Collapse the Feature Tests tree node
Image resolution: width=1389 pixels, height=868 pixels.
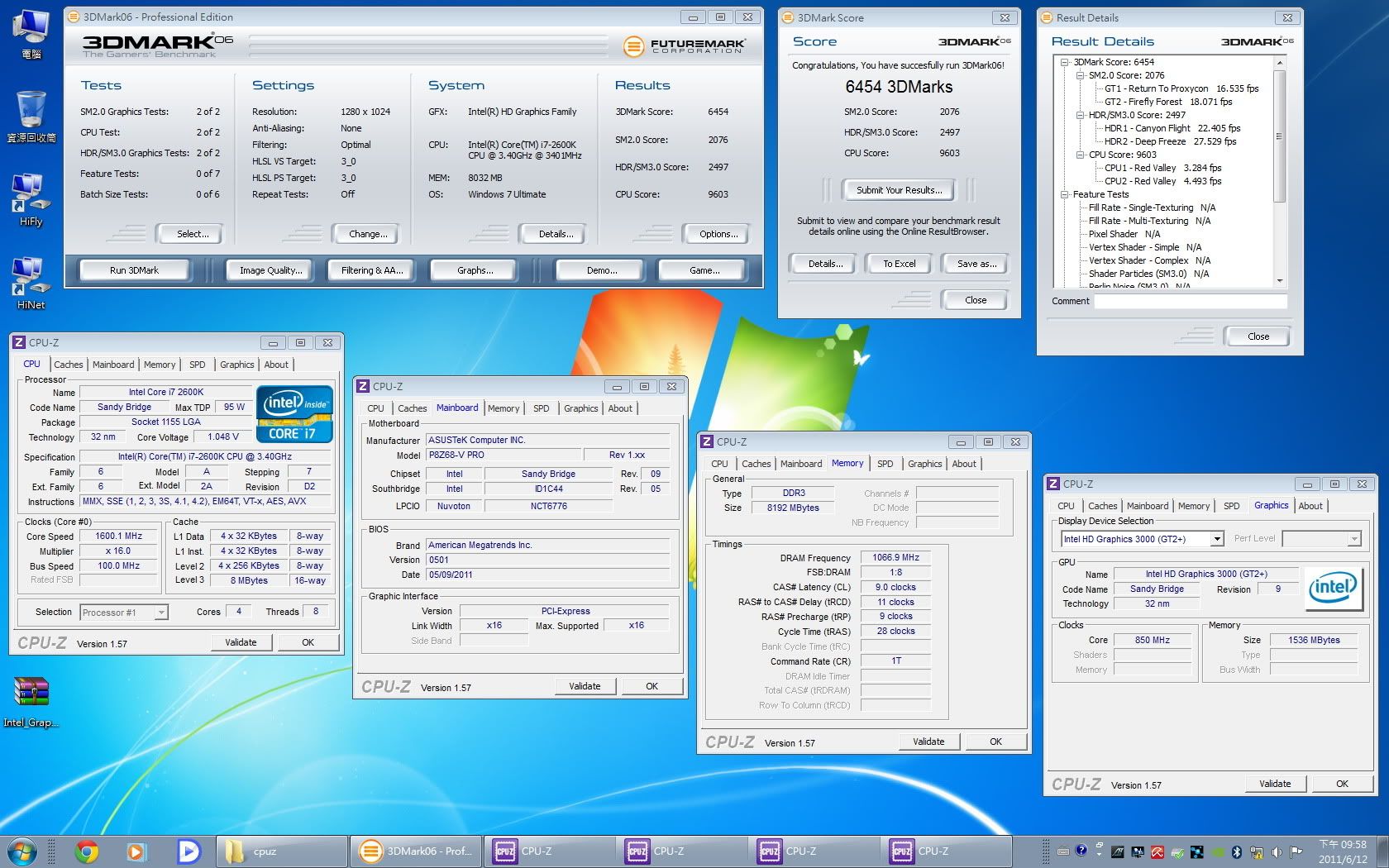(1066, 194)
